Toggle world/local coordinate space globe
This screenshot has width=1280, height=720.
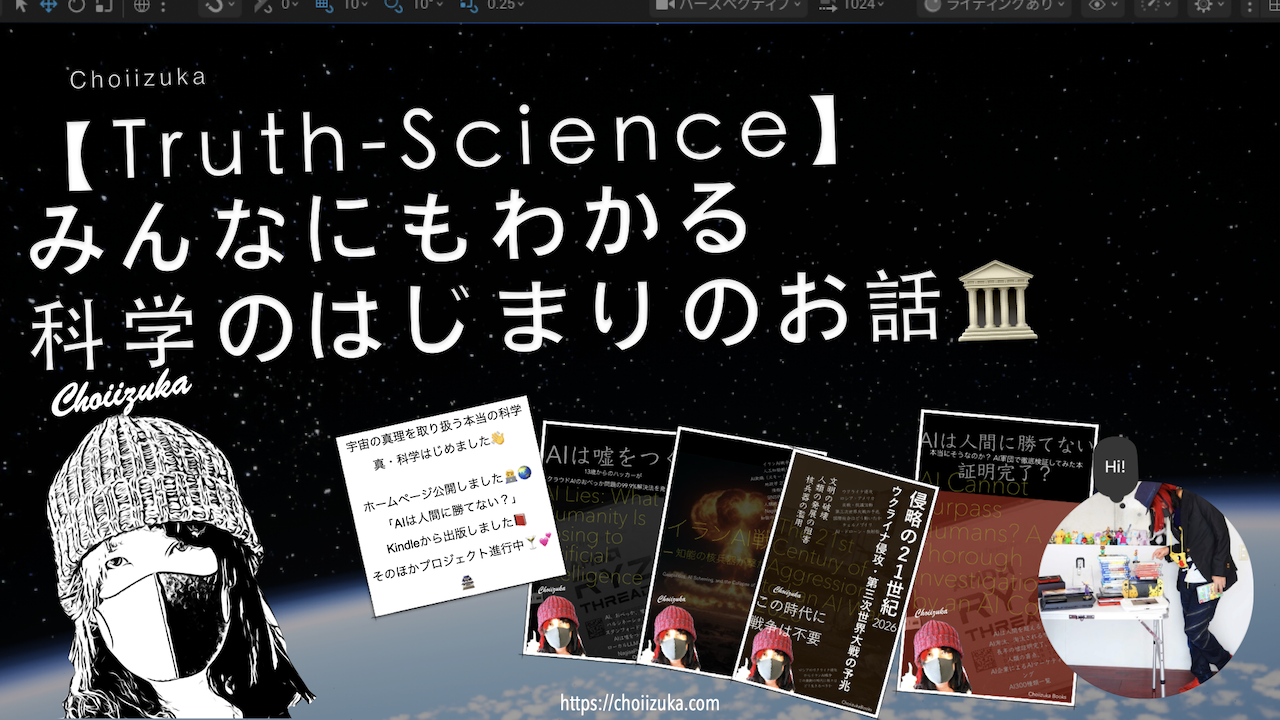(142, 5)
